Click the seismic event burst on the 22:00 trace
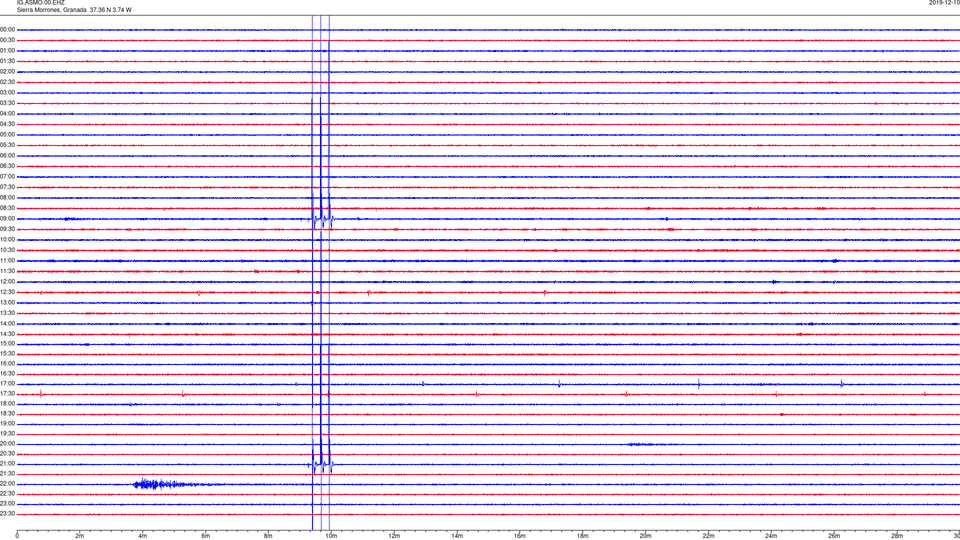 [x=165, y=484]
